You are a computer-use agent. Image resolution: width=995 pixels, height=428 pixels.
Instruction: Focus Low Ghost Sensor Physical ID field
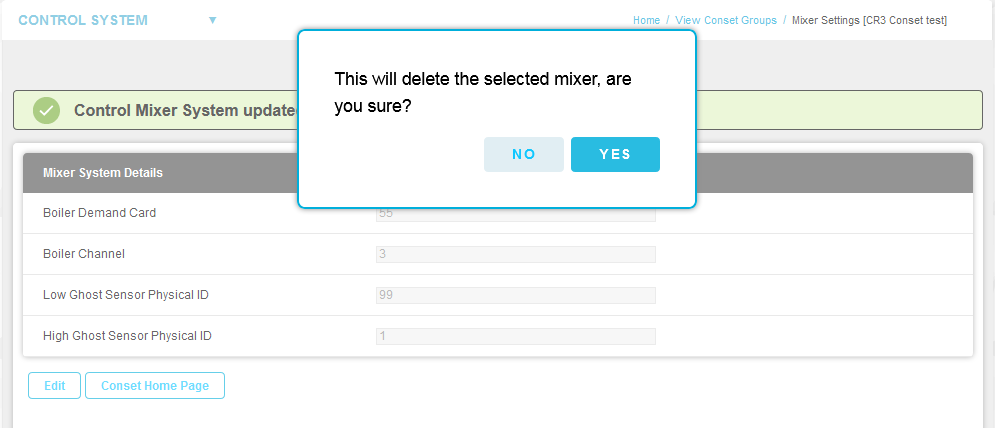click(x=515, y=295)
